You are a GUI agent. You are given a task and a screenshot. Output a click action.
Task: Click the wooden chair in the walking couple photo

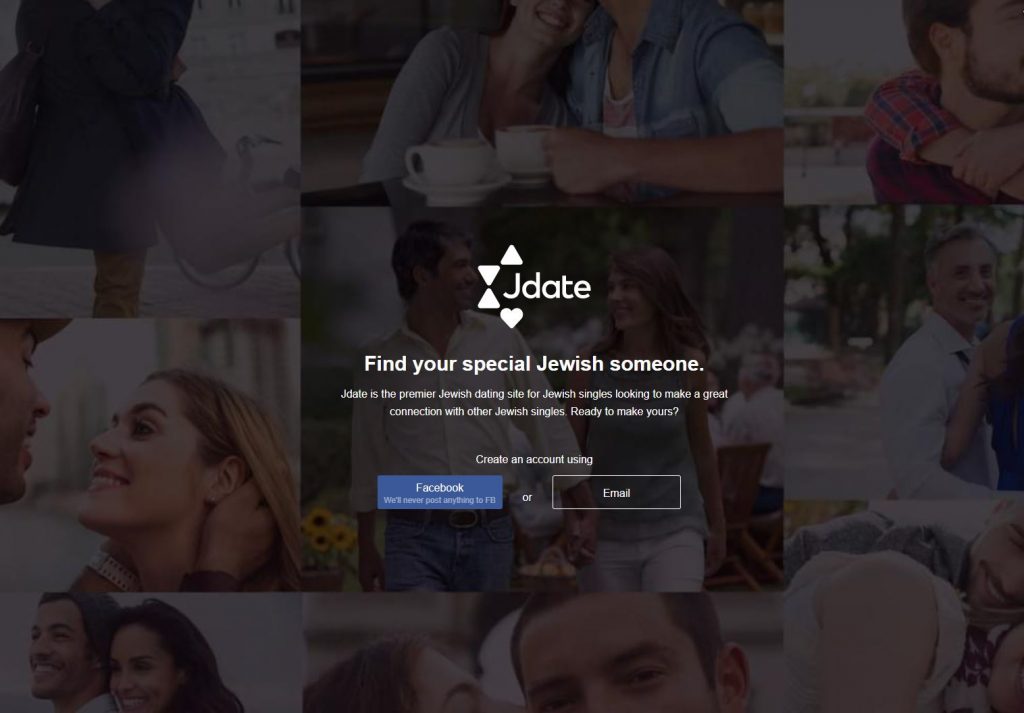746,513
